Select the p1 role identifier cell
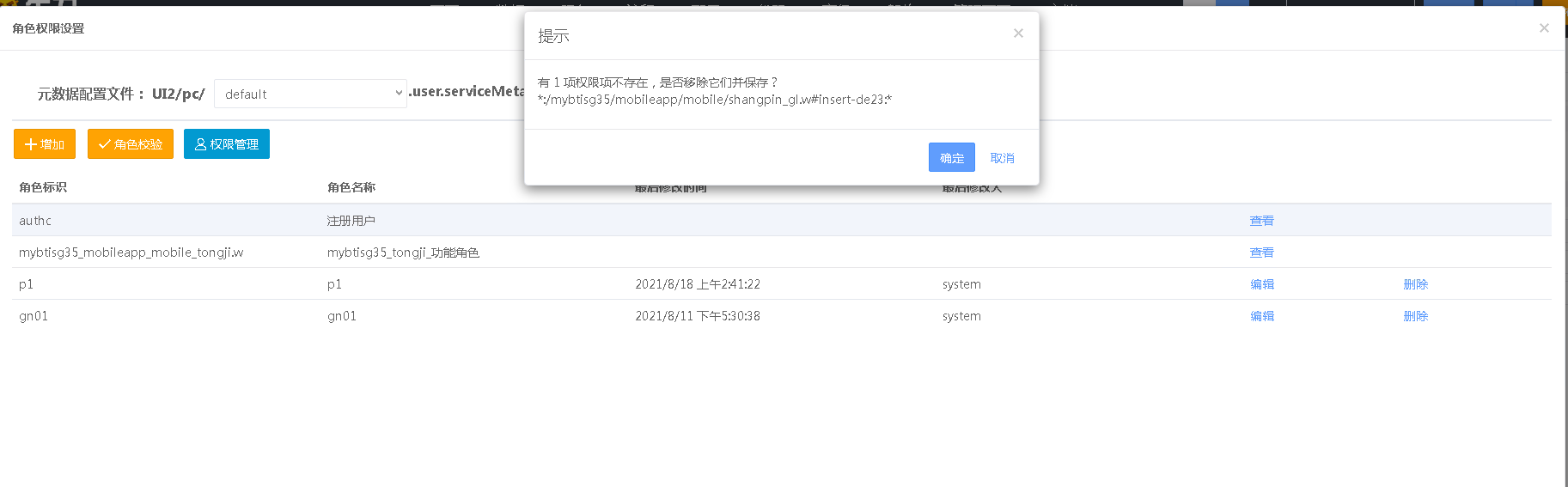Image resolution: width=1568 pixels, height=487 pixels. (x=26, y=284)
